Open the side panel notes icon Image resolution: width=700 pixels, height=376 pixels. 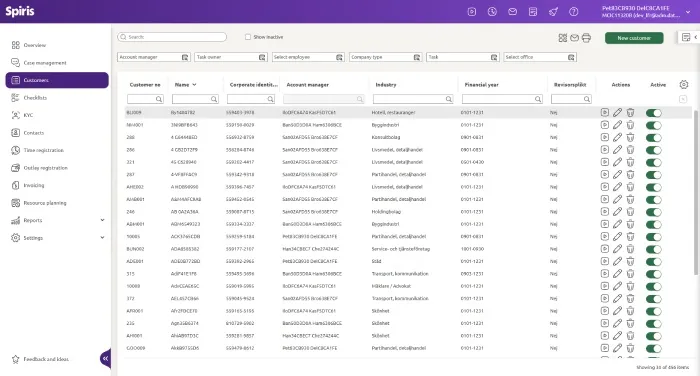pos(686,38)
